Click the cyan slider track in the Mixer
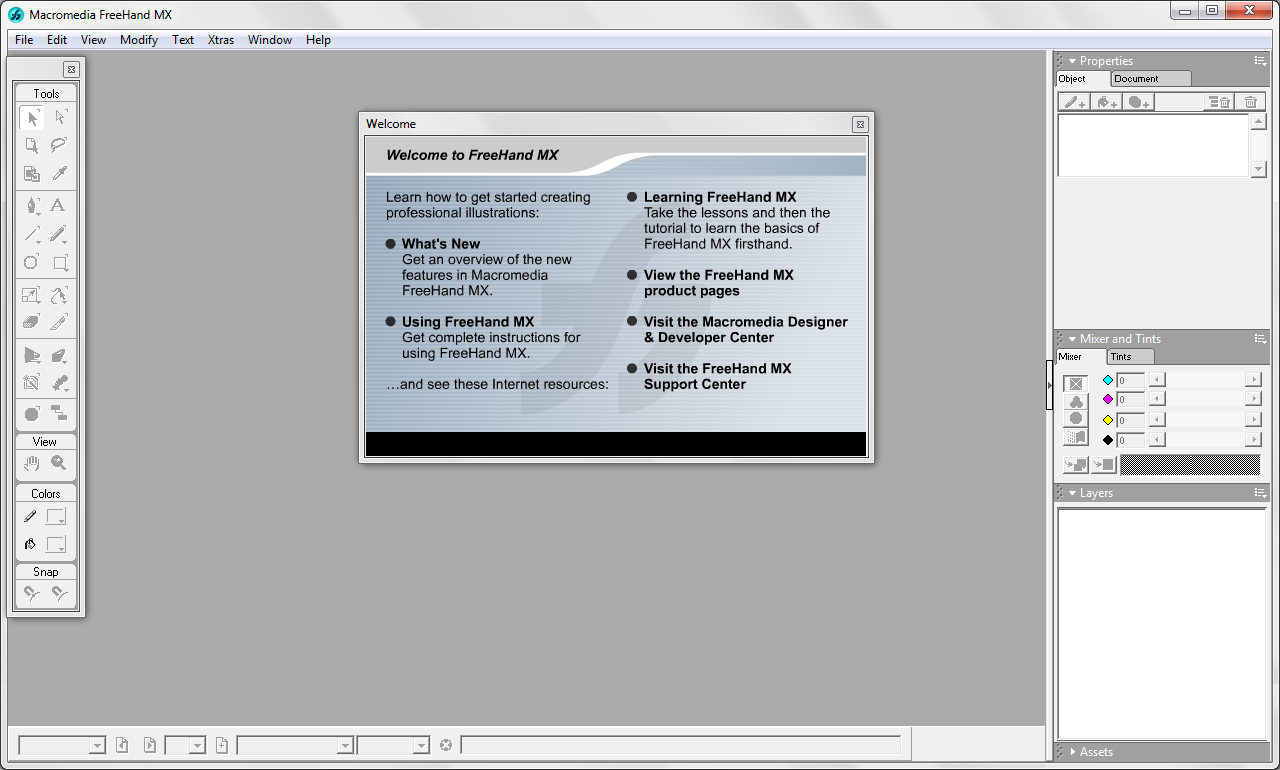Screen dimensions: 1280x770 click(x=1205, y=380)
